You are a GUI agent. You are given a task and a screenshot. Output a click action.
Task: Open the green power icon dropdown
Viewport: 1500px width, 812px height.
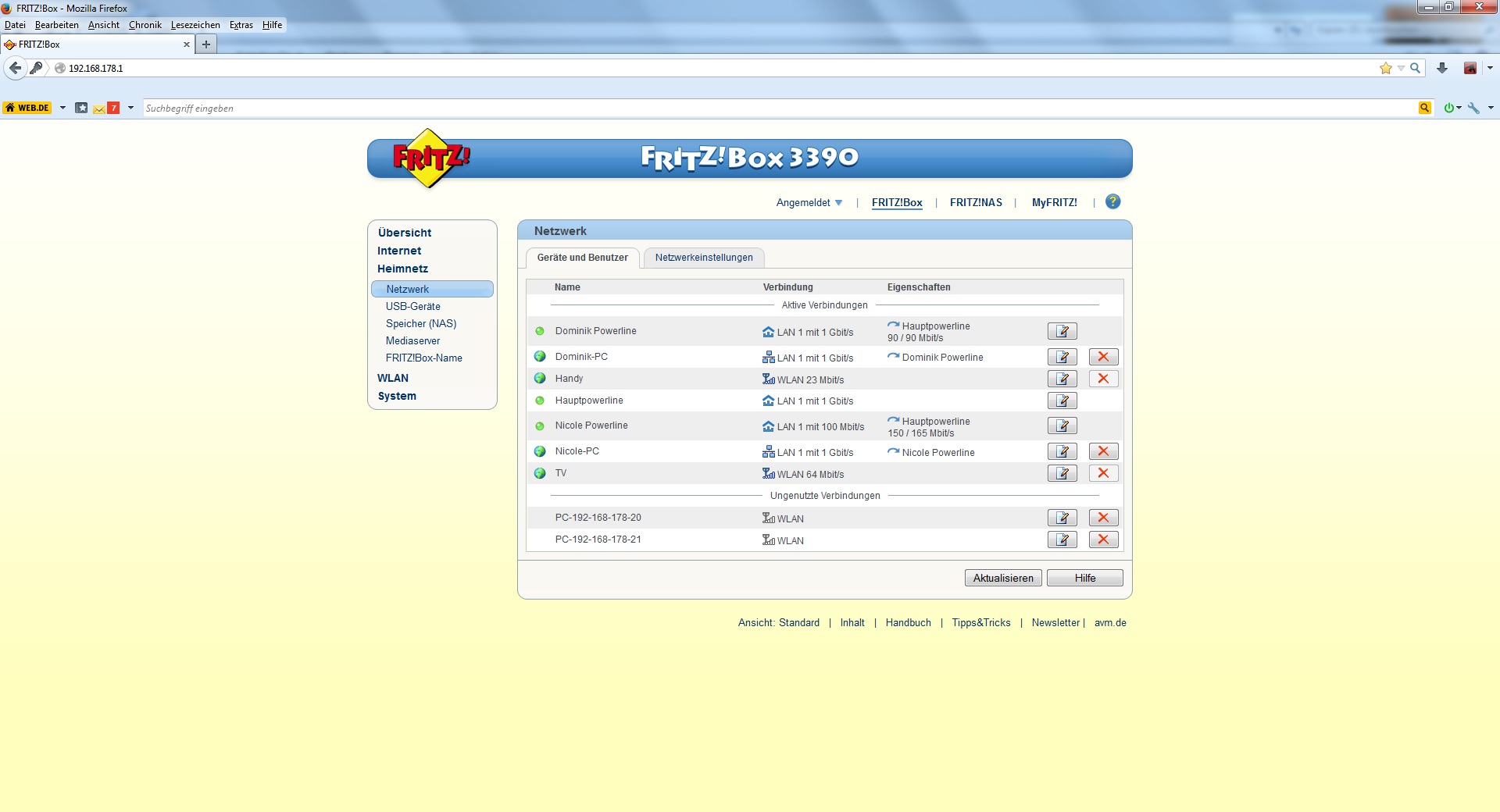pos(1452,108)
